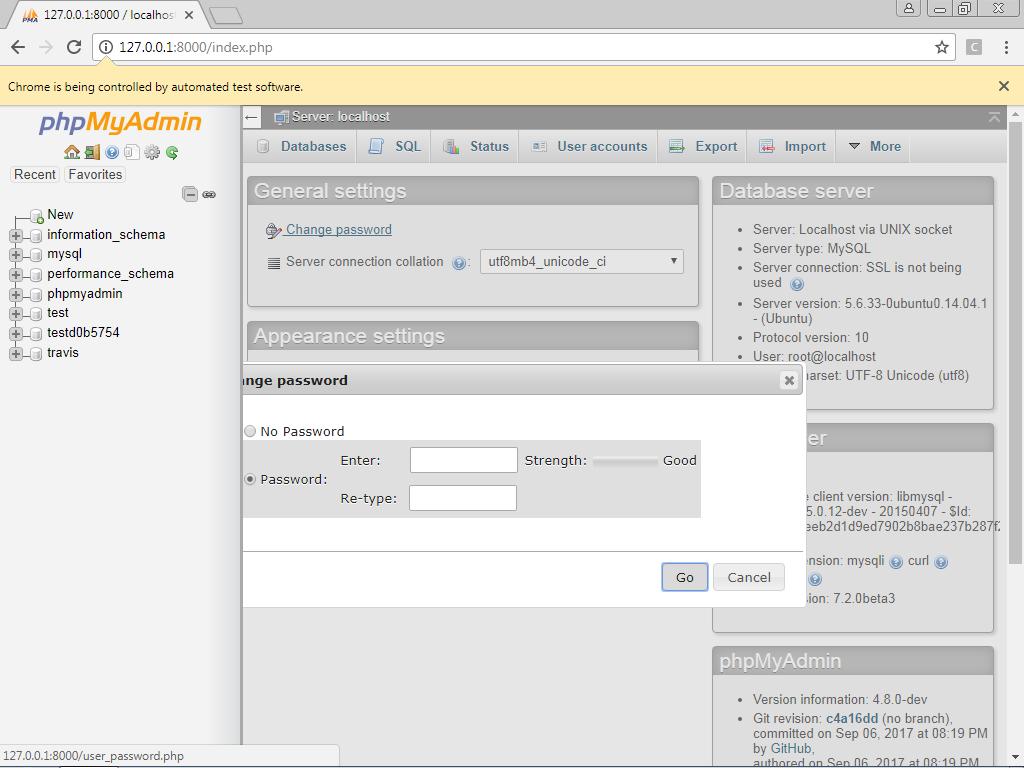Image resolution: width=1024 pixels, height=768 pixels.
Task: Collapse all navigation tree items
Action: [190, 194]
